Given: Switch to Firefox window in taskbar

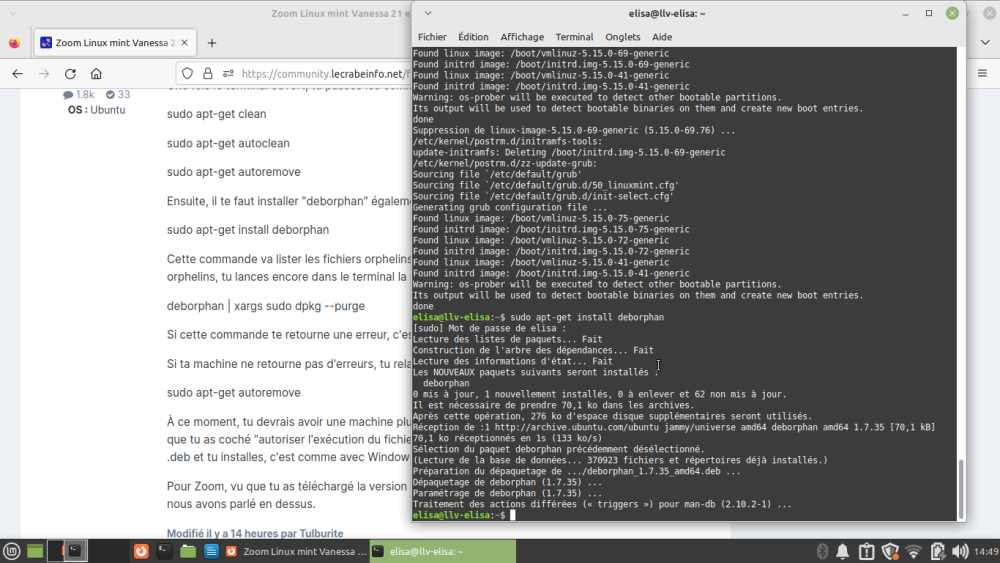Looking at the screenshot, I should coord(292,551).
